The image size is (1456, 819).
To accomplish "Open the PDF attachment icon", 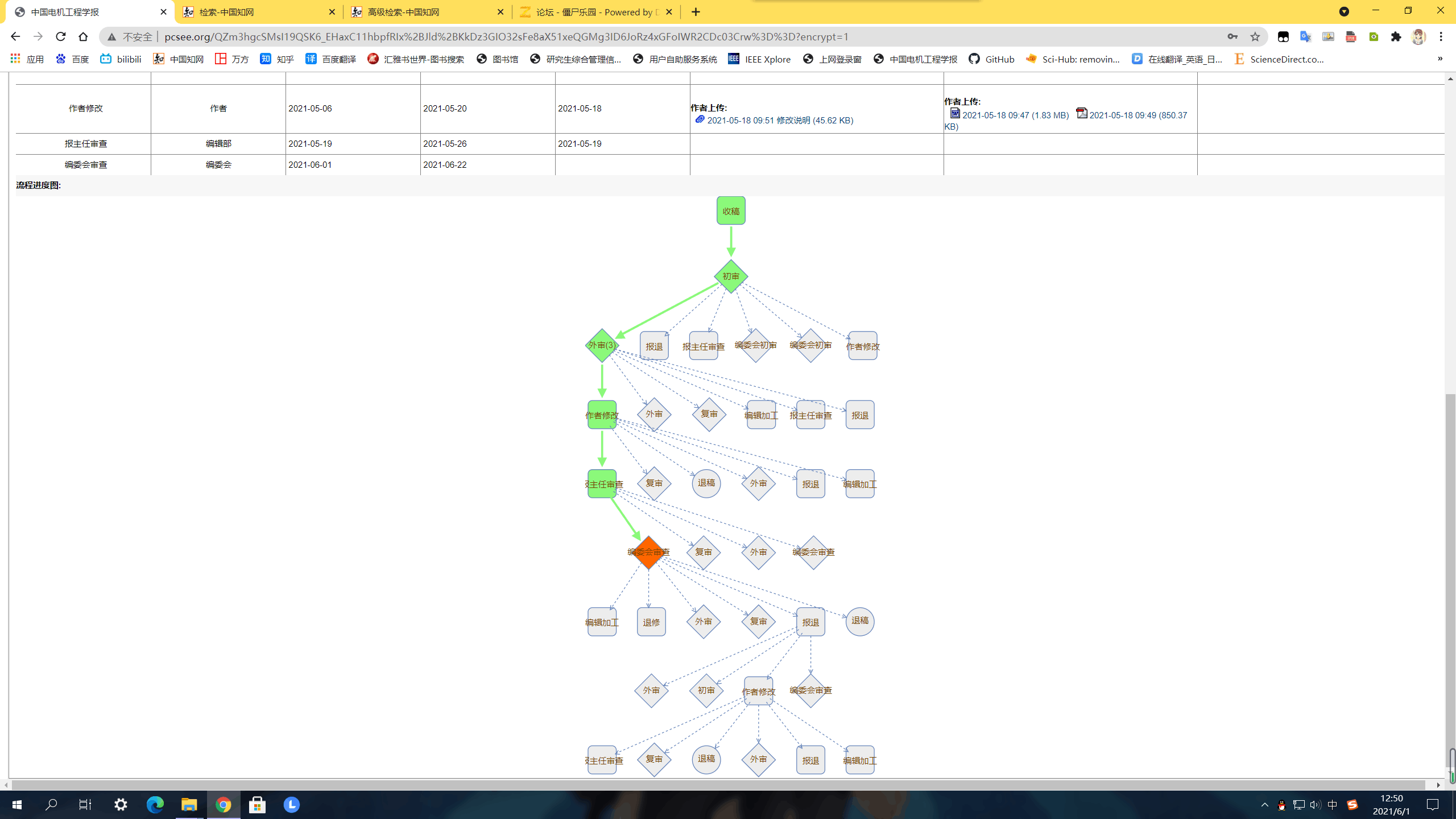I will [x=1082, y=114].
